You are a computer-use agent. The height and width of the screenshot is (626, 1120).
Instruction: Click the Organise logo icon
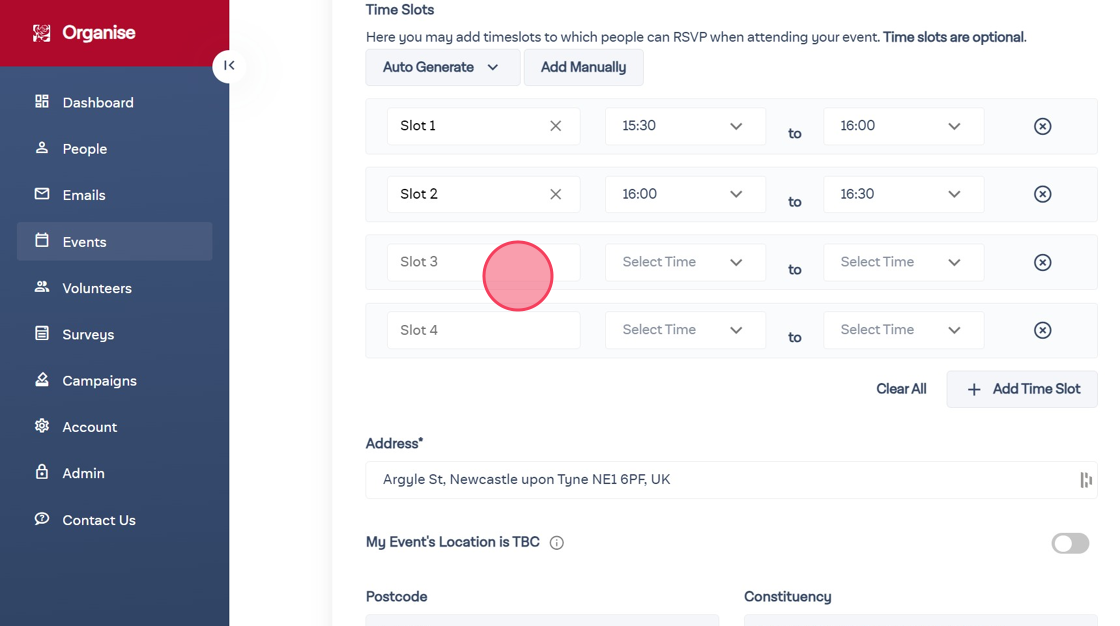41,33
